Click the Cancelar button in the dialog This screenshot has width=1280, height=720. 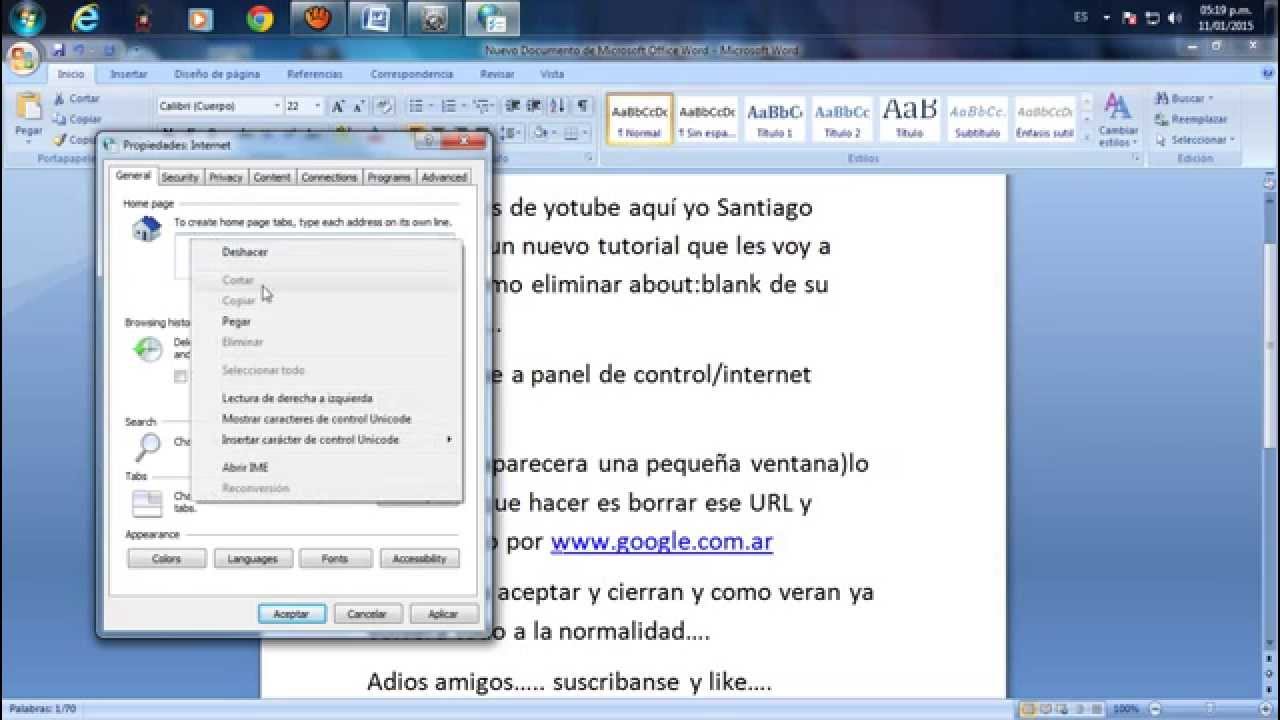pyautogui.click(x=368, y=614)
